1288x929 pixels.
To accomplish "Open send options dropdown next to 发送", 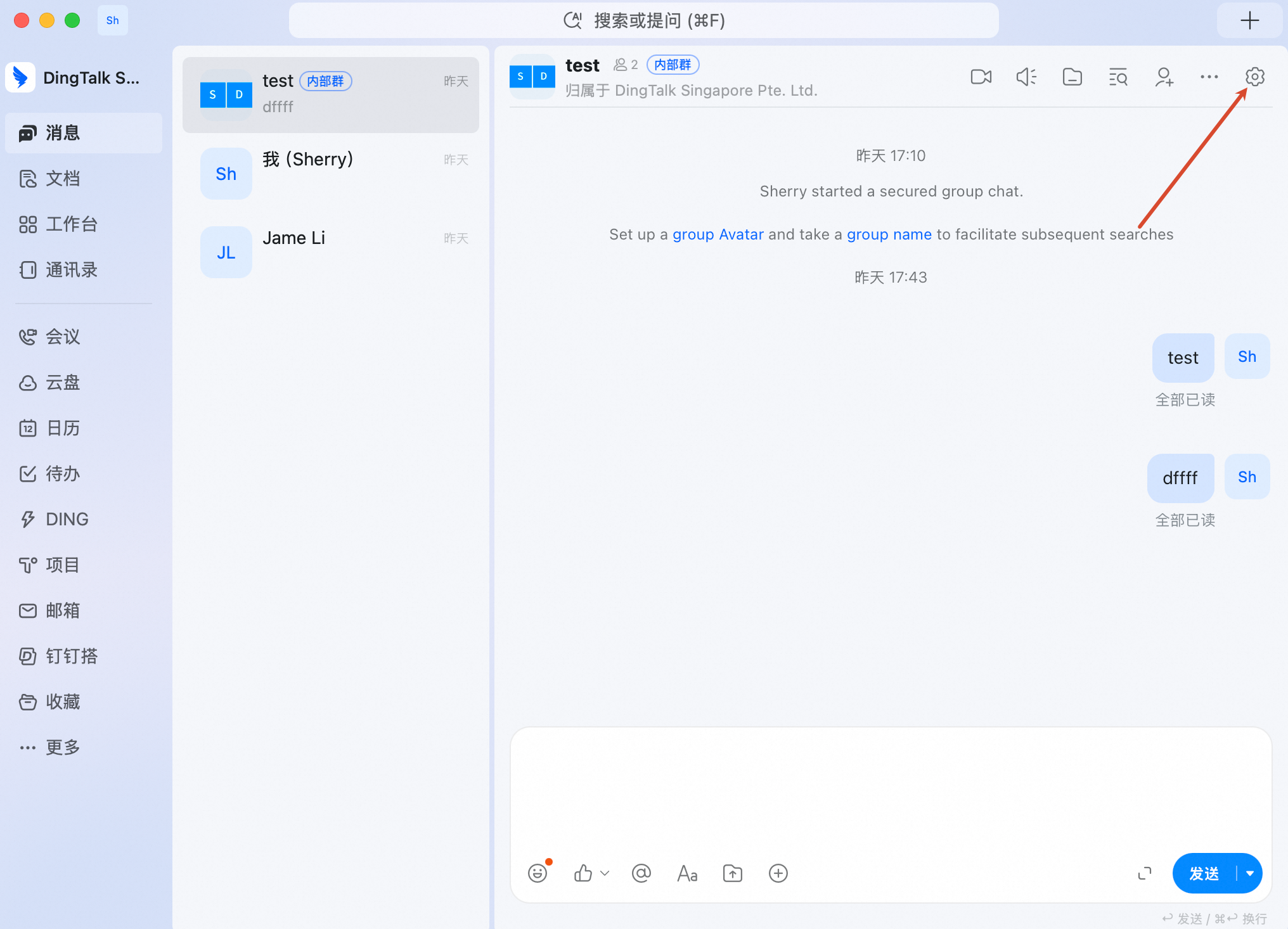I will (x=1250, y=873).
